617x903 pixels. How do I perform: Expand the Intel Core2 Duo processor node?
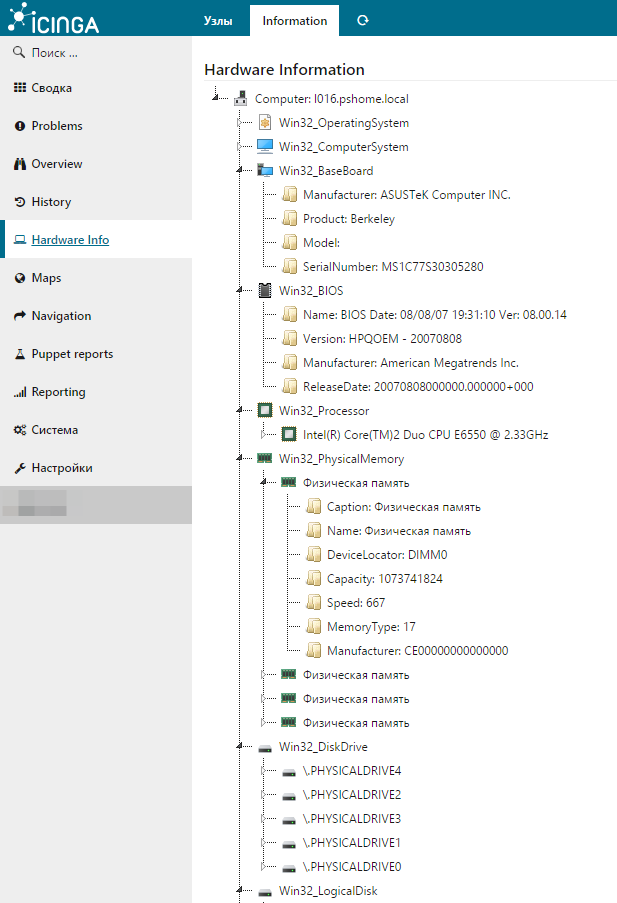pos(263,435)
